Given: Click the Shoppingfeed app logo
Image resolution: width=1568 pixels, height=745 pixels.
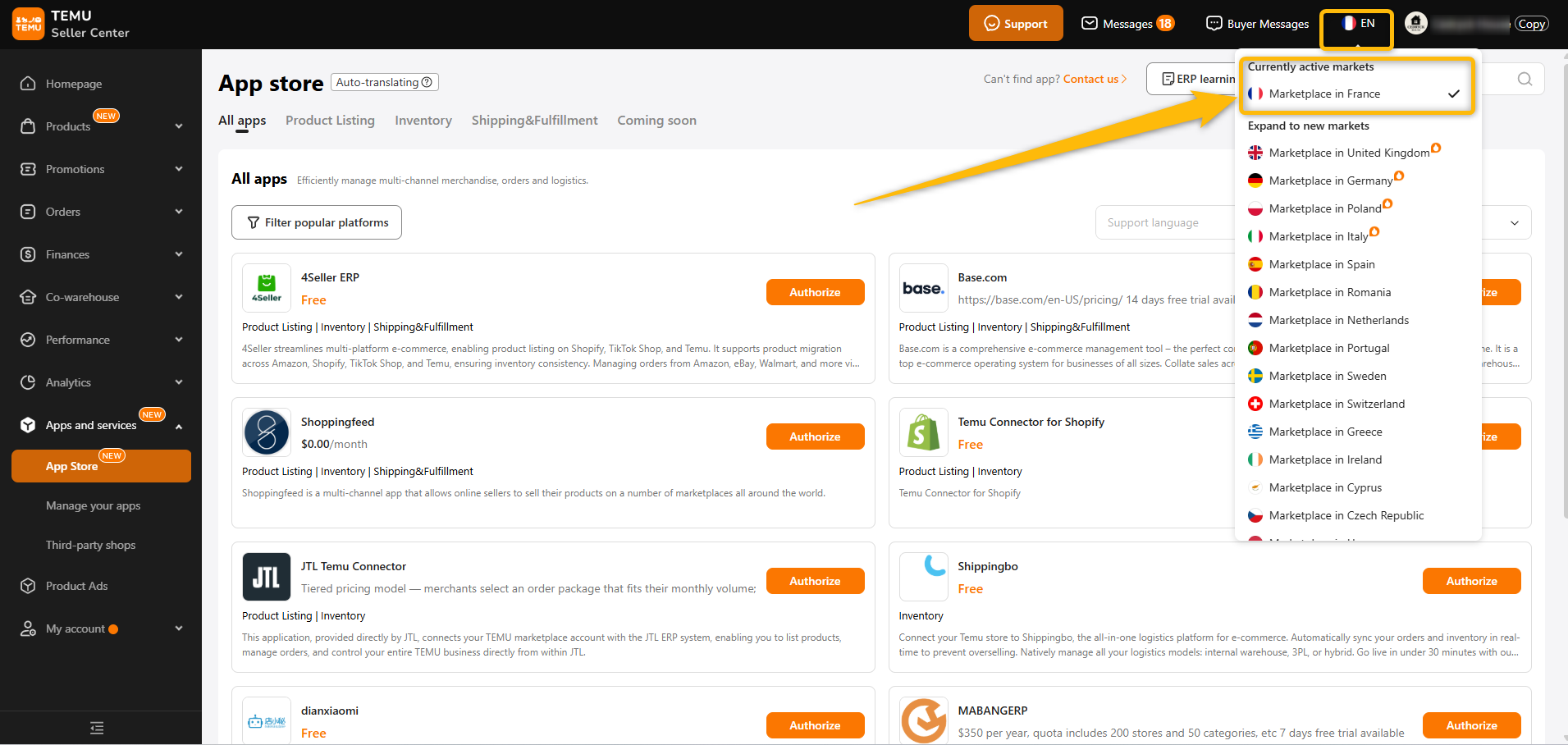Looking at the screenshot, I should click(267, 432).
